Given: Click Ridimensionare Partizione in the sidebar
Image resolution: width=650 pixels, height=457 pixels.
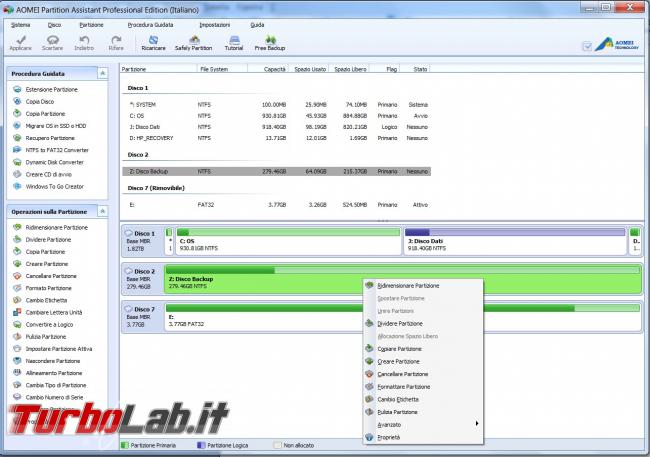Looking at the screenshot, I should pyautogui.click(x=57, y=227).
